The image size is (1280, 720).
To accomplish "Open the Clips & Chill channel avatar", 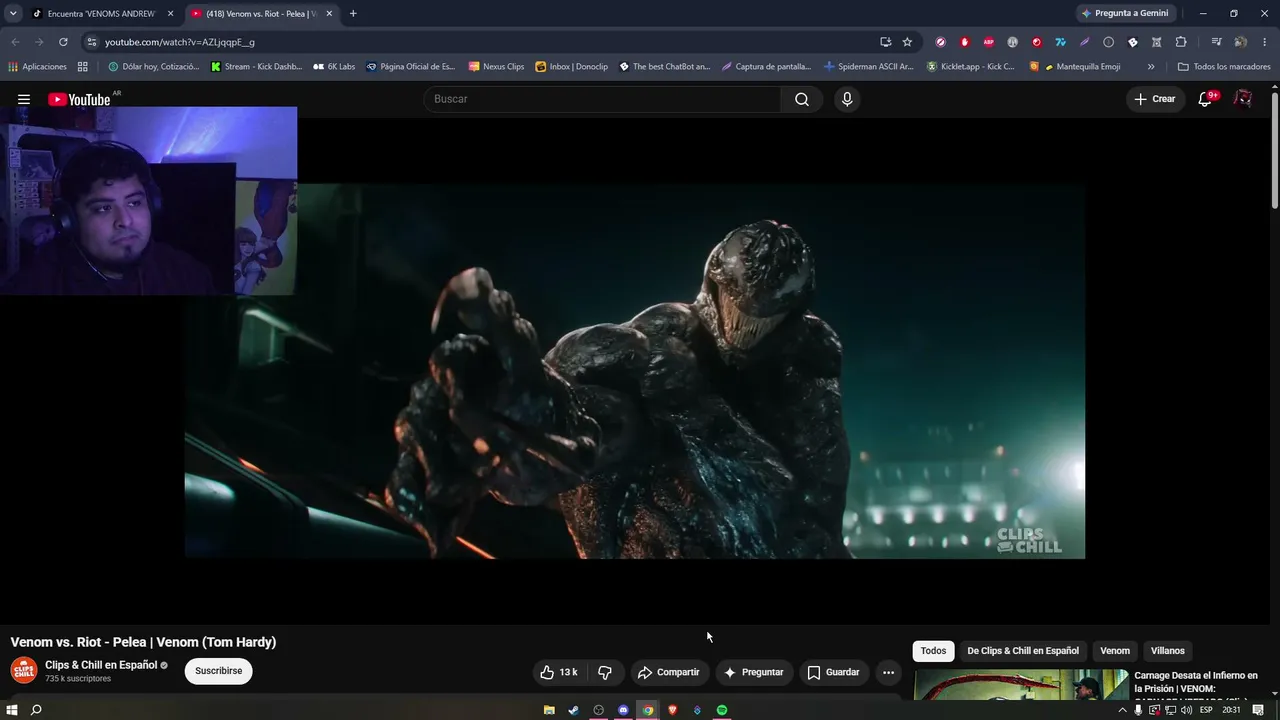I will pyautogui.click(x=24, y=670).
